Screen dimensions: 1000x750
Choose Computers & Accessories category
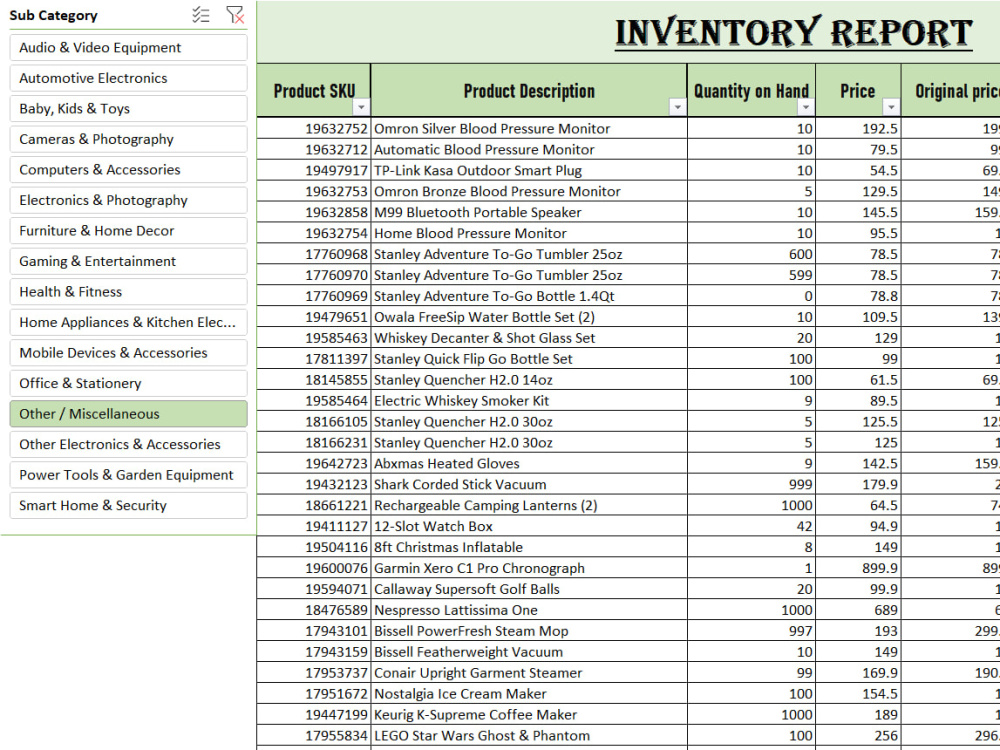pos(128,170)
